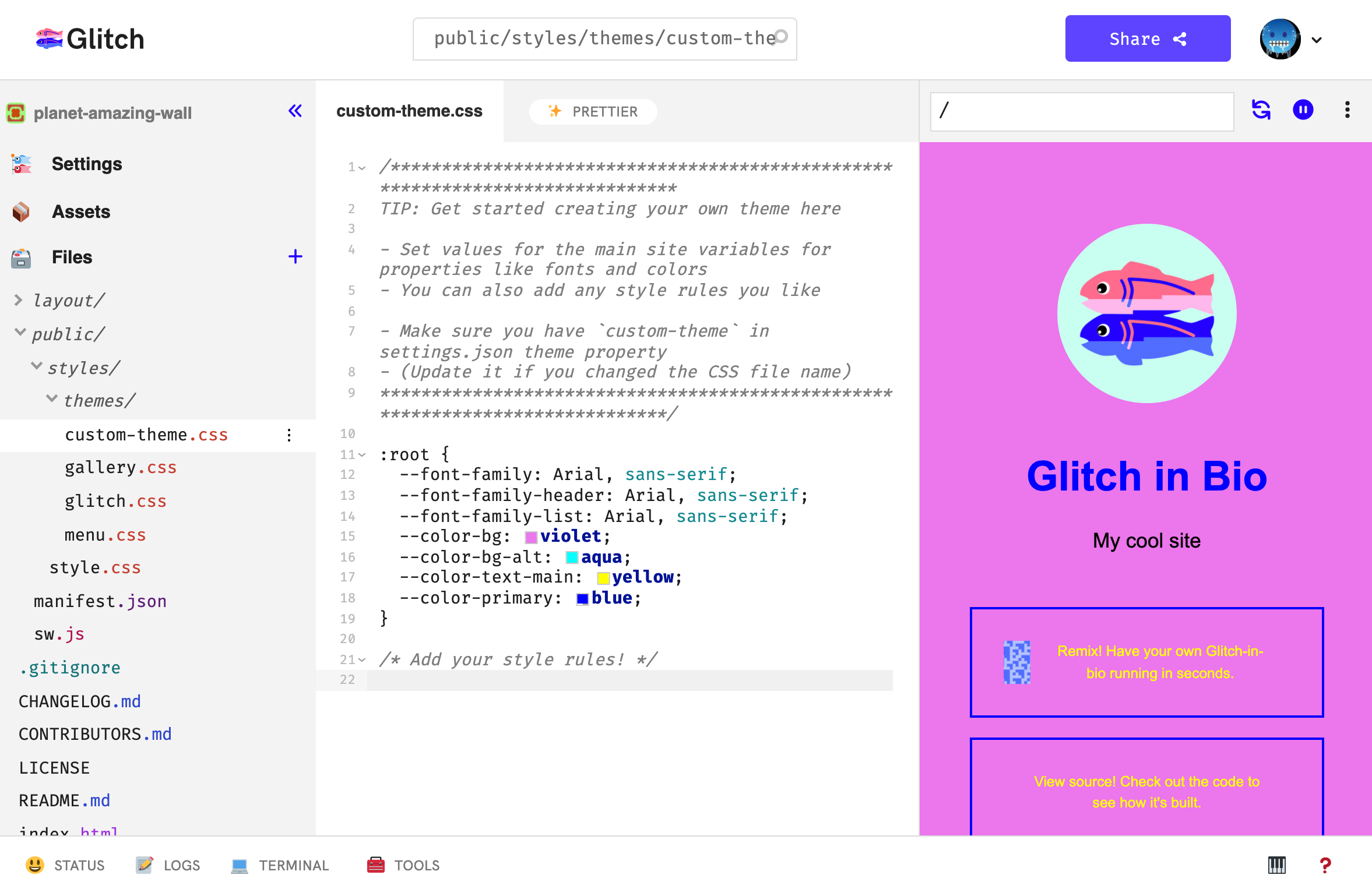Click the Glitch fish logo
1372x889 pixels.
[49, 39]
